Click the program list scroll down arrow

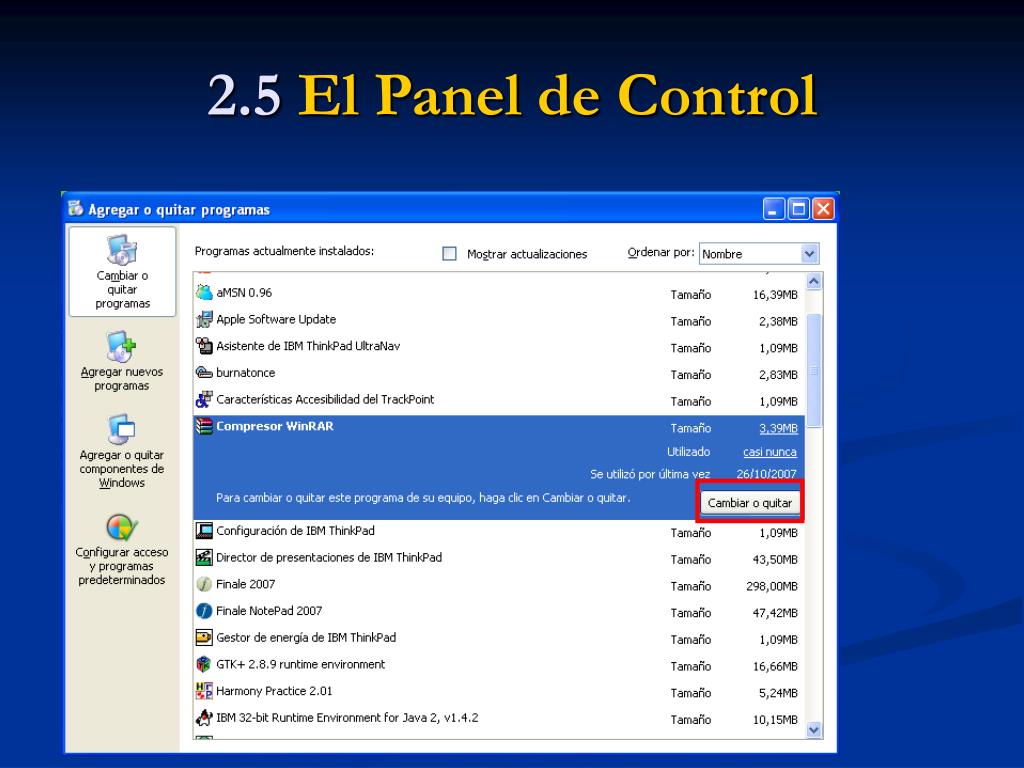coord(814,729)
